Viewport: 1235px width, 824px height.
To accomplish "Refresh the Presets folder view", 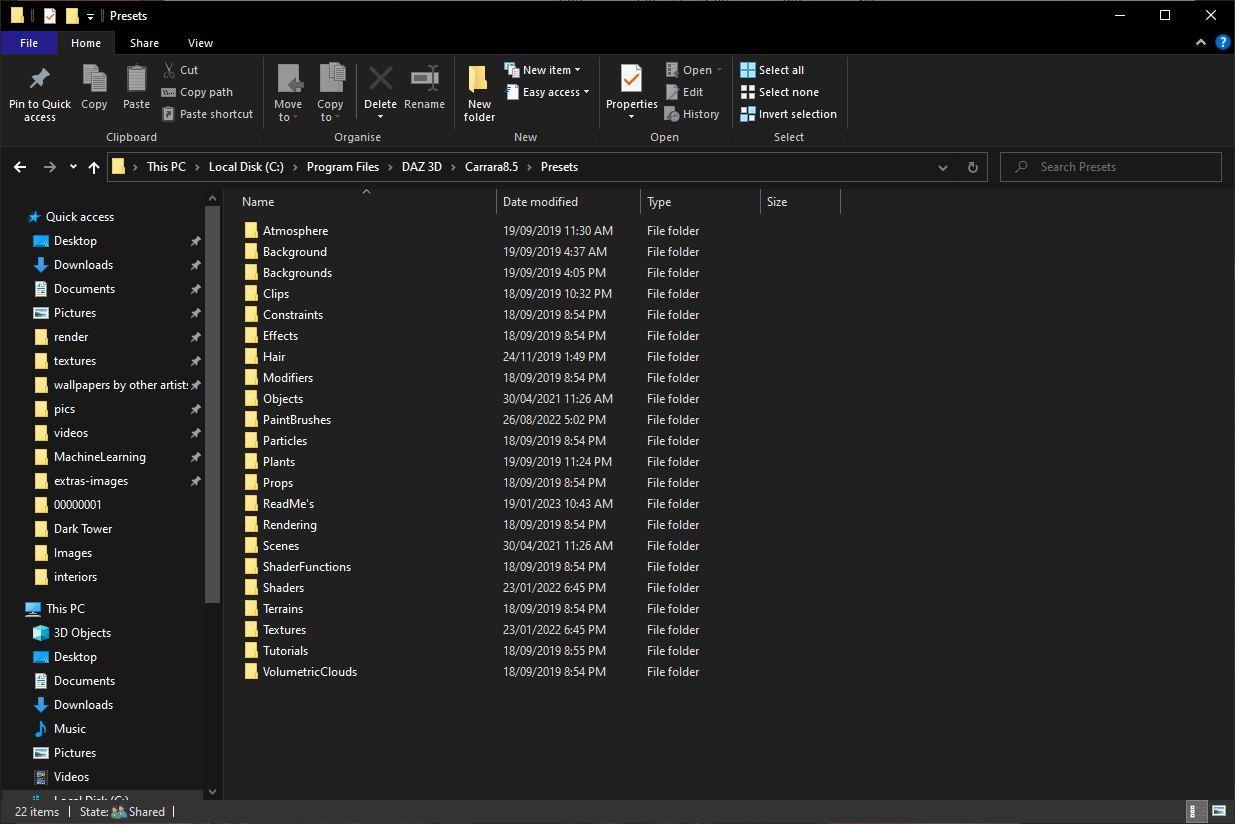I will (x=972, y=167).
